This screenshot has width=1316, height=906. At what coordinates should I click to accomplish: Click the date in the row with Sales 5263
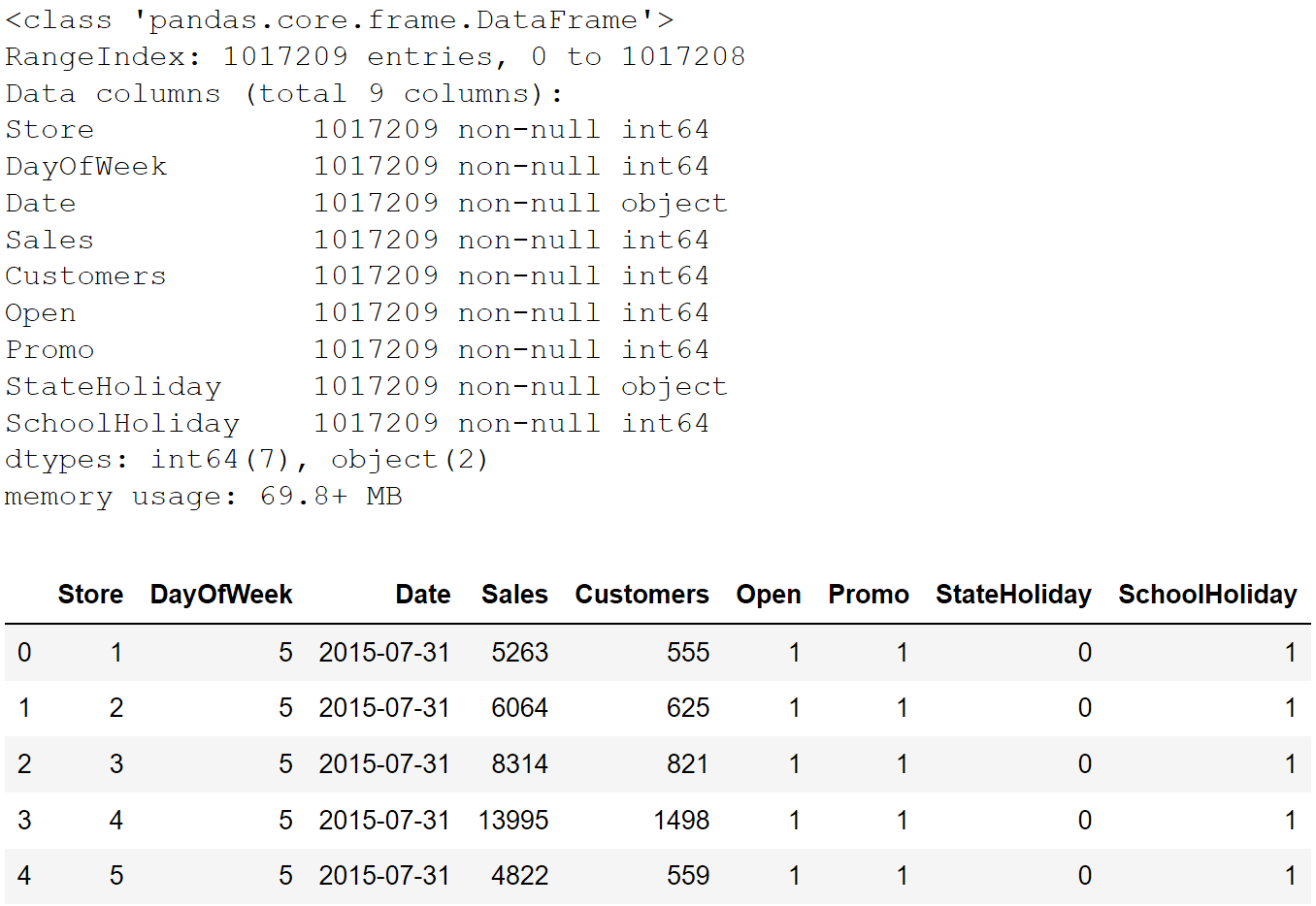[x=384, y=653]
